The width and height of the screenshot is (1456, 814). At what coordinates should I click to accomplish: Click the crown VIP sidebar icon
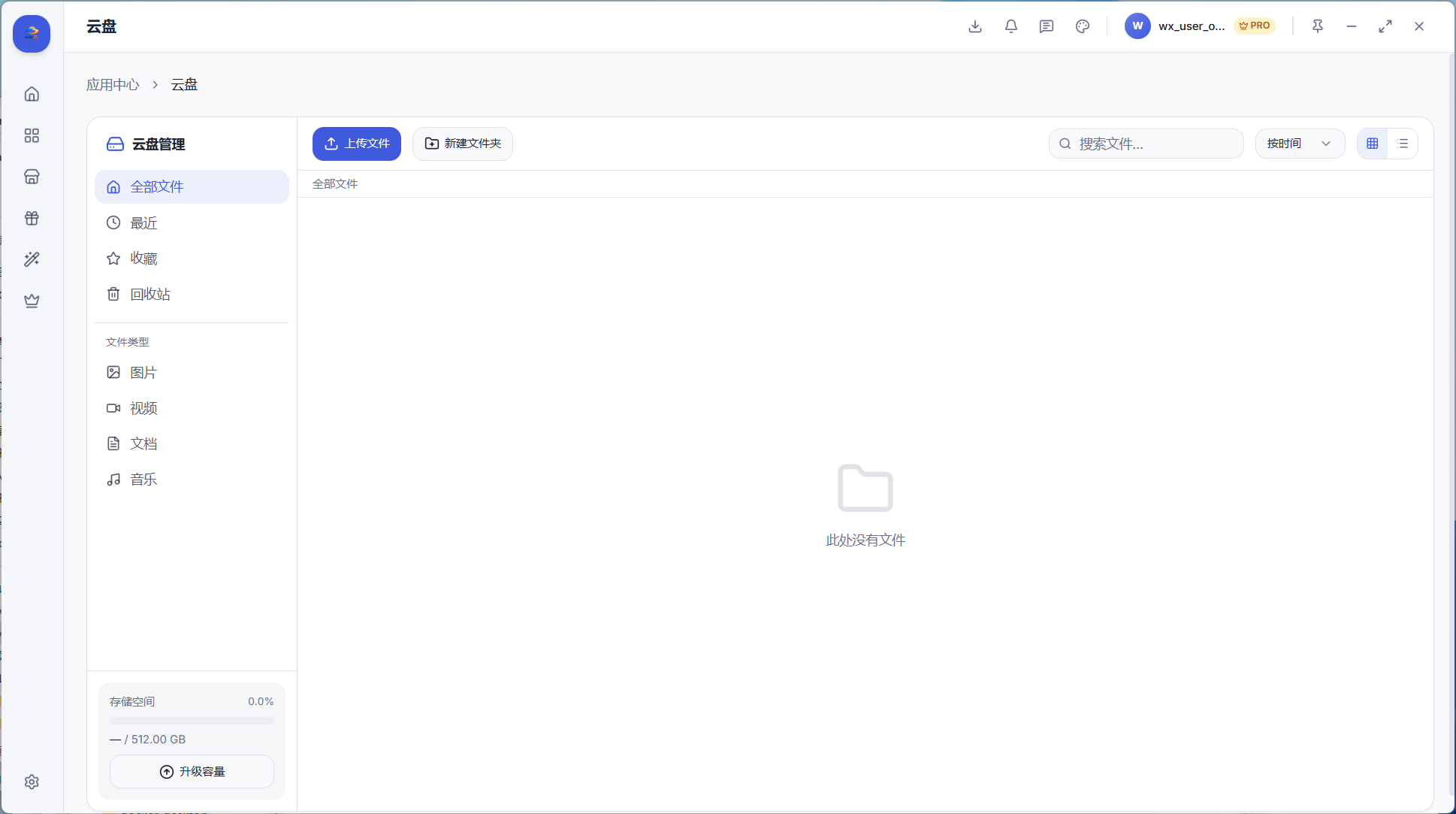point(32,301)
